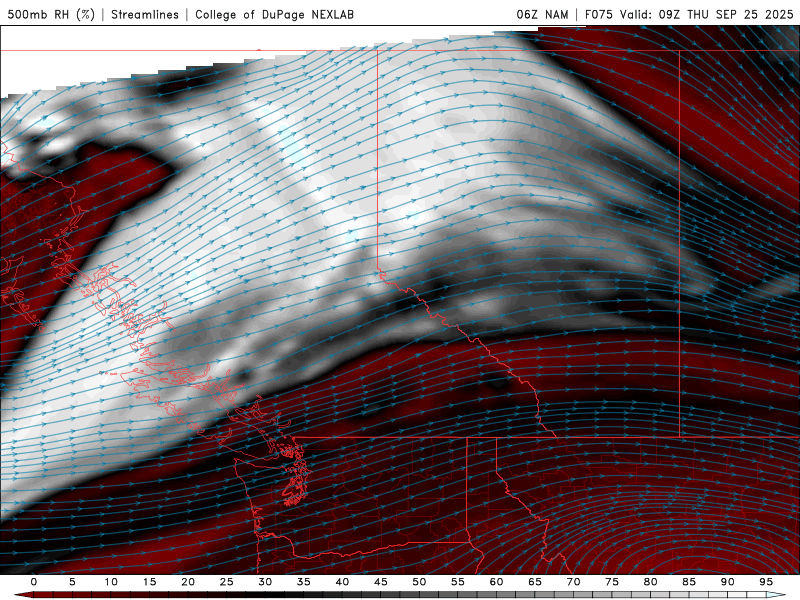Click the "500mb RH (%)" title text
800x600 pixels.
point(51,14)
